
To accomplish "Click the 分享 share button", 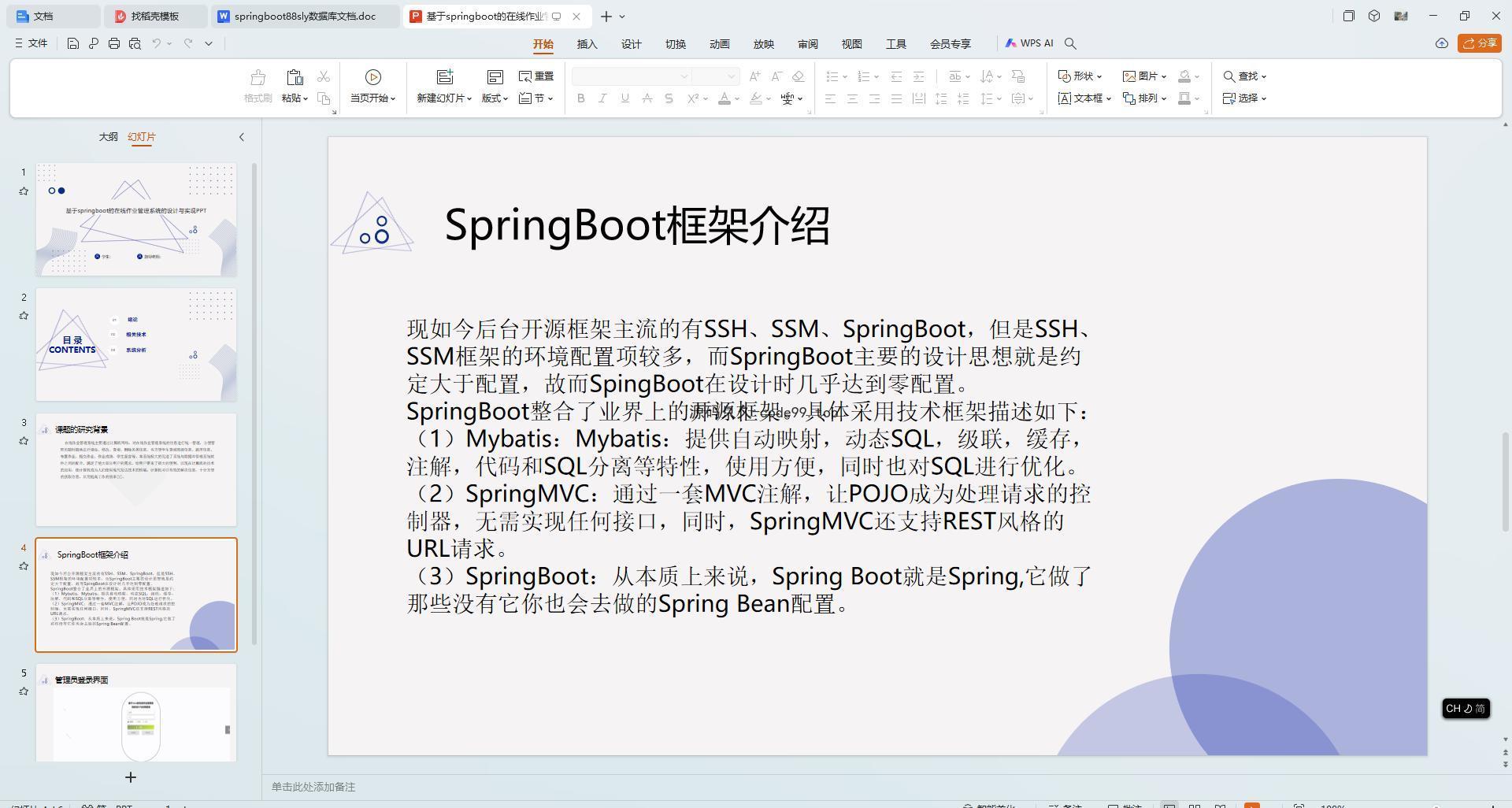I will tap(1479, 43).
